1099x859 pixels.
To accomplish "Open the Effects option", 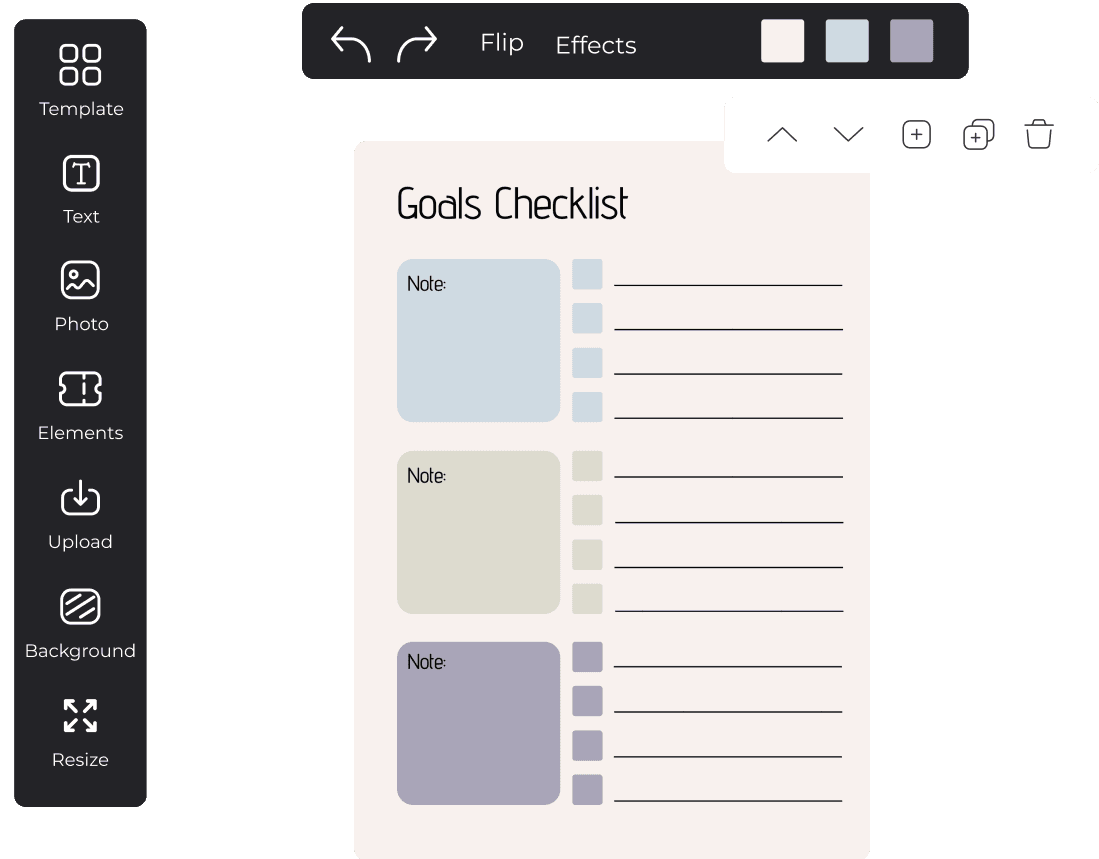I will tap(596, 45).
